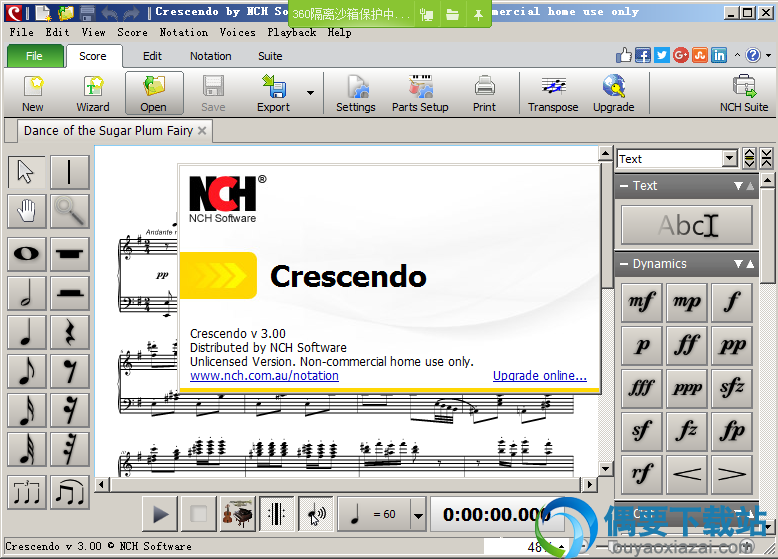Open the Export dropdown arrow
Viewport: 778px width, 559px height.
pyautogui.click(x=310, y=93)
